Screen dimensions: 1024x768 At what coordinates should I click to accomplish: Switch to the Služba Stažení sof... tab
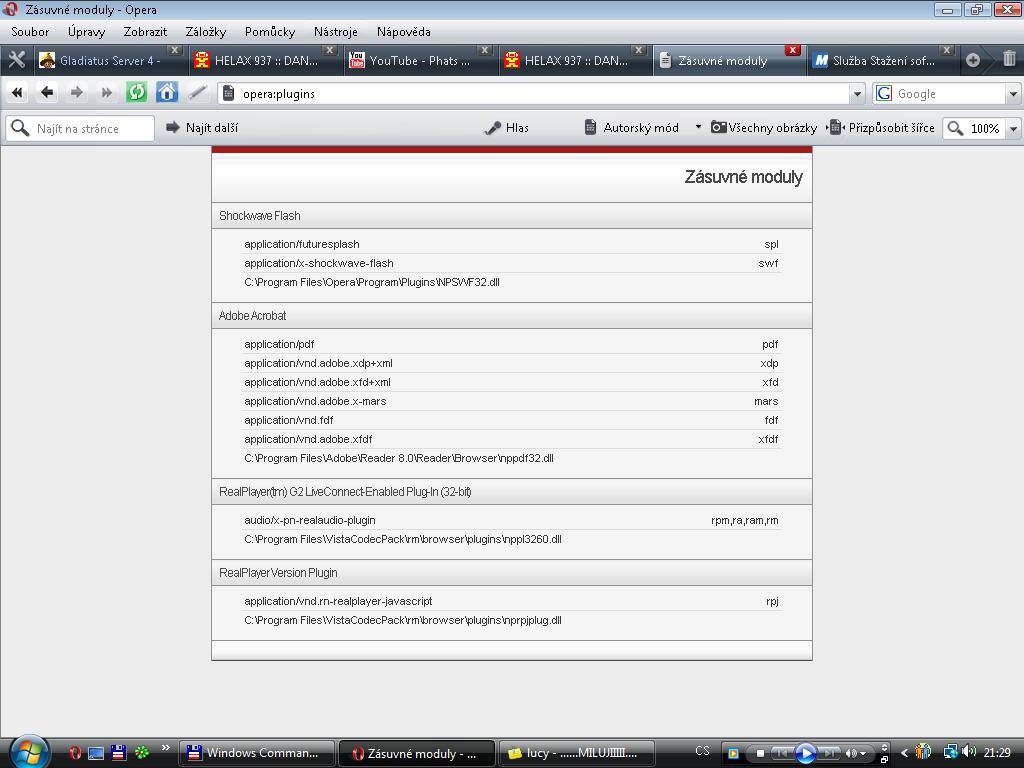tap(882, 61)
